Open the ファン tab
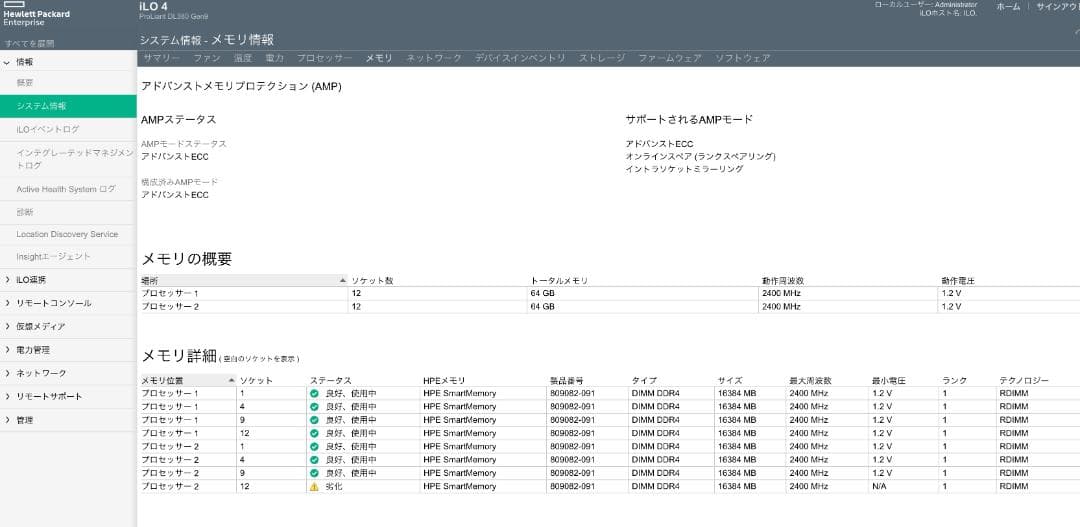 pos(207,58)
